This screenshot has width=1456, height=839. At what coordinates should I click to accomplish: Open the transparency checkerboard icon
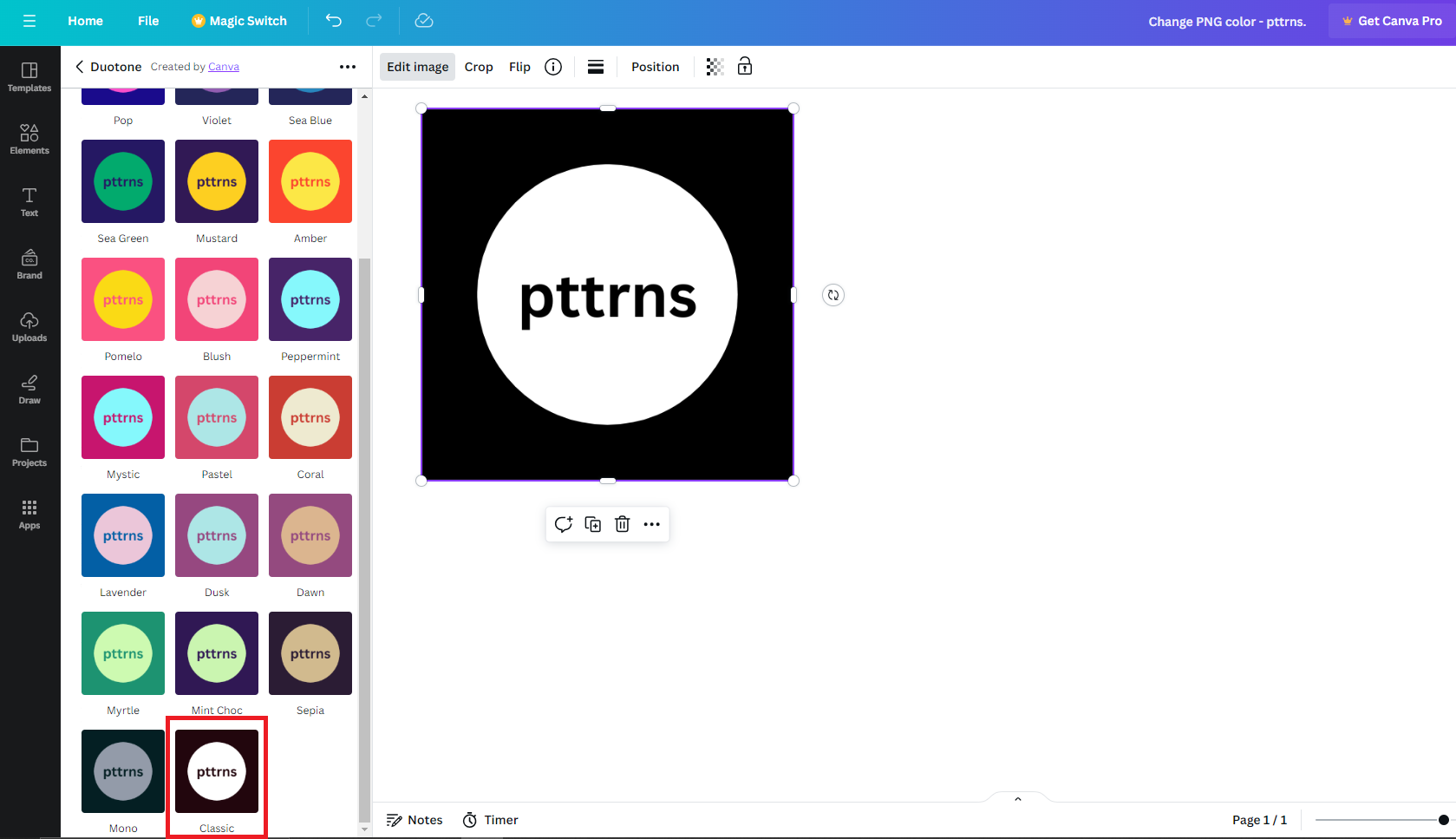pos(715,67)
